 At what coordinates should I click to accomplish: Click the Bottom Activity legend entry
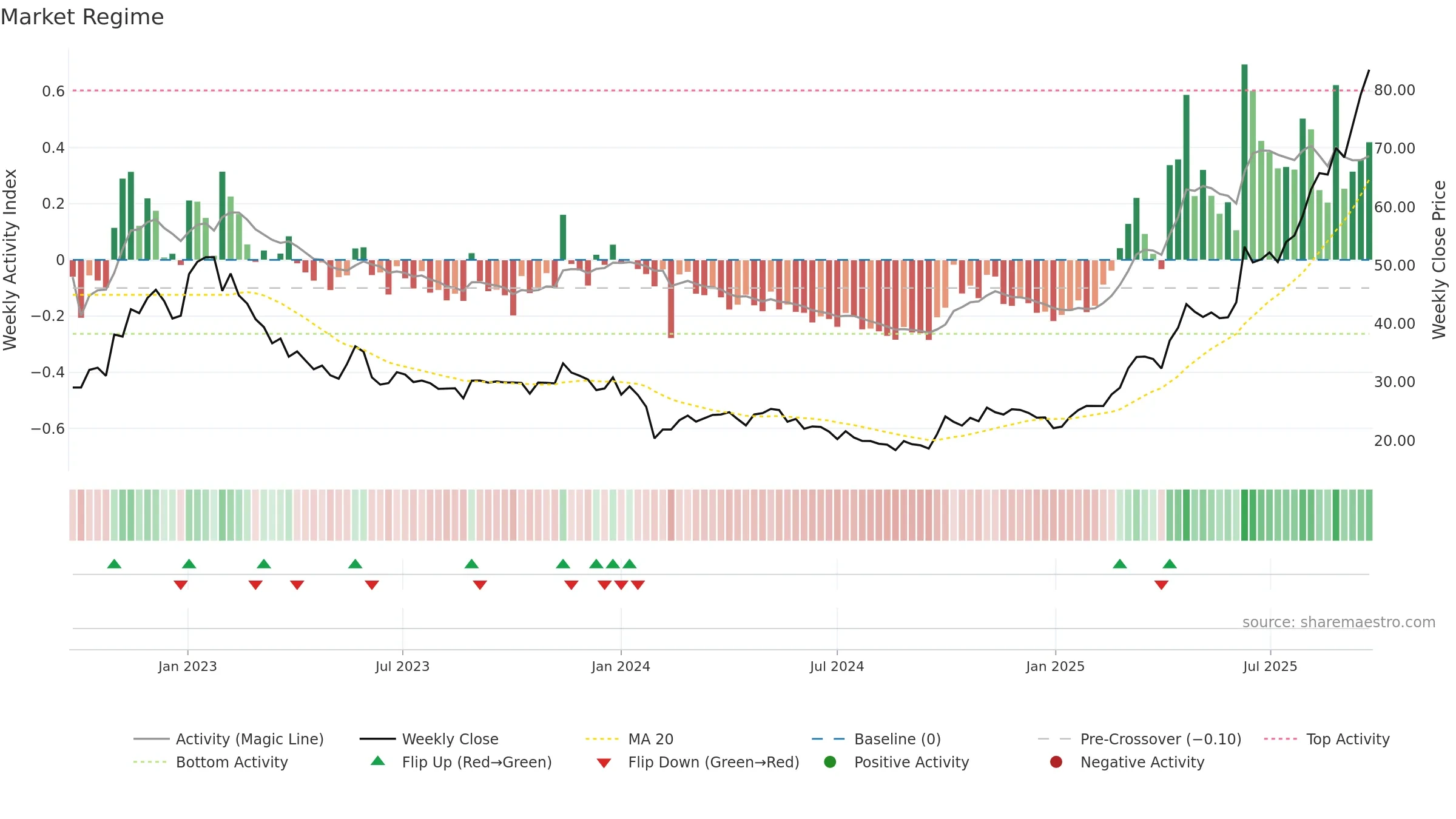[211, 762]
